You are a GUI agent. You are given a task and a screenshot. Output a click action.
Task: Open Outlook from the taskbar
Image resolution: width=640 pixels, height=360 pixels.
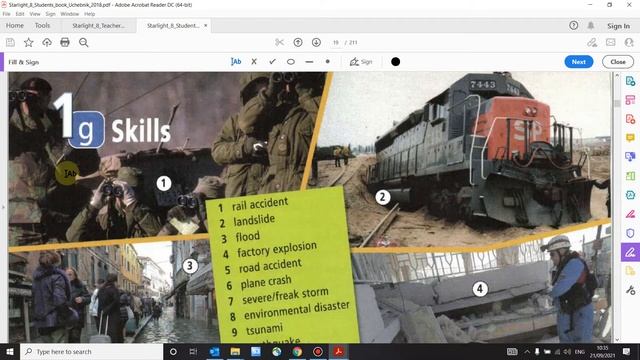pyautogui.click(x=214, y=351)
